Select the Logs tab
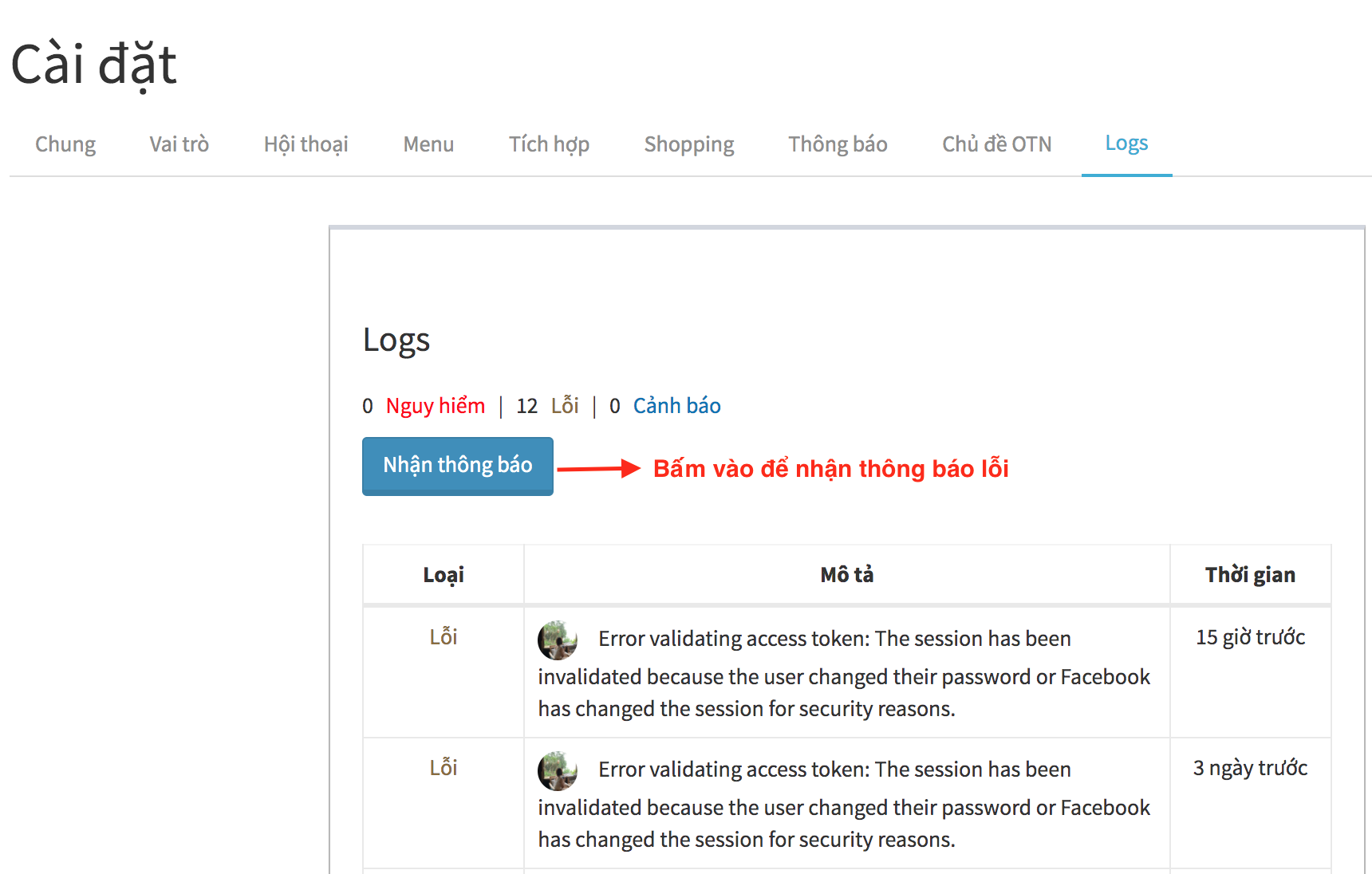Viewport: 1372px width, 874px height. click(x=1127, y=144)
